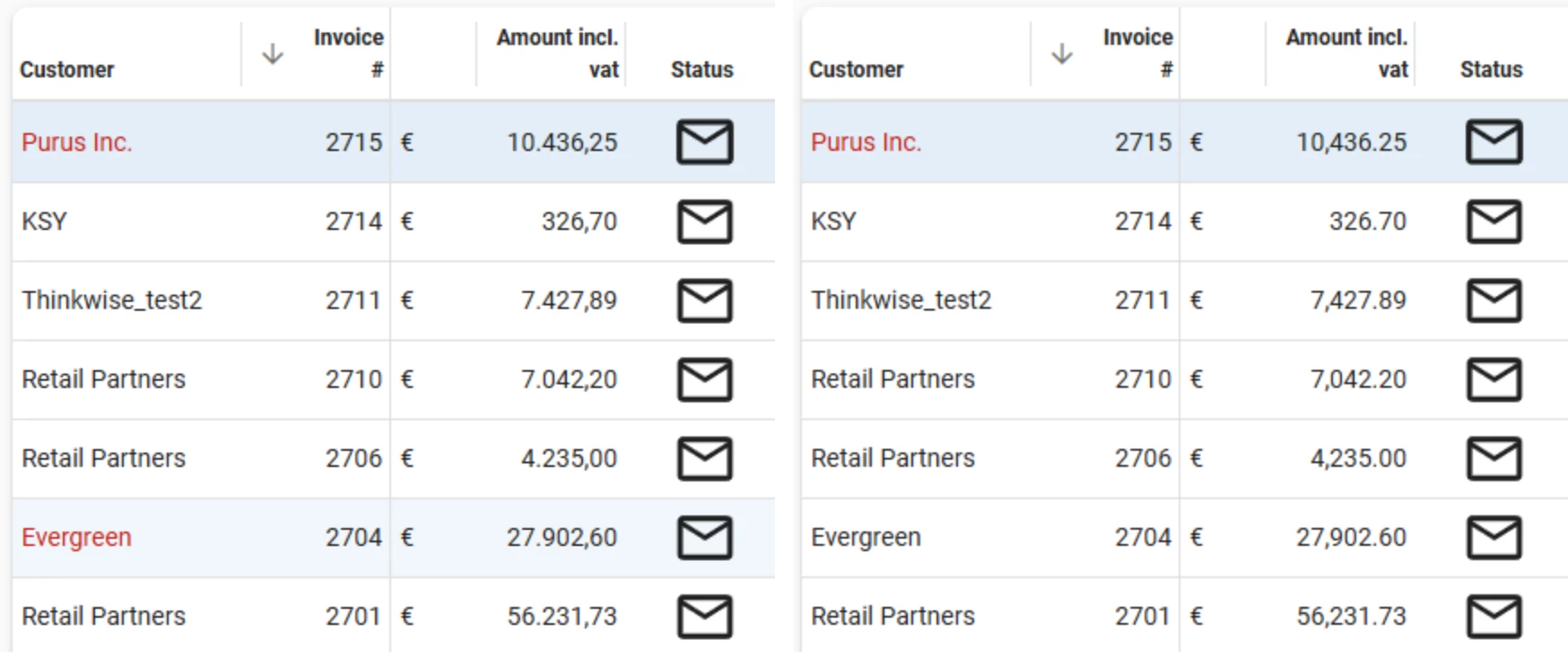Viewport: 1568px width, 658px height.
Task: Open red Purus Inc. link in left table
Action: pyautogui.click(x=77, y=142)
